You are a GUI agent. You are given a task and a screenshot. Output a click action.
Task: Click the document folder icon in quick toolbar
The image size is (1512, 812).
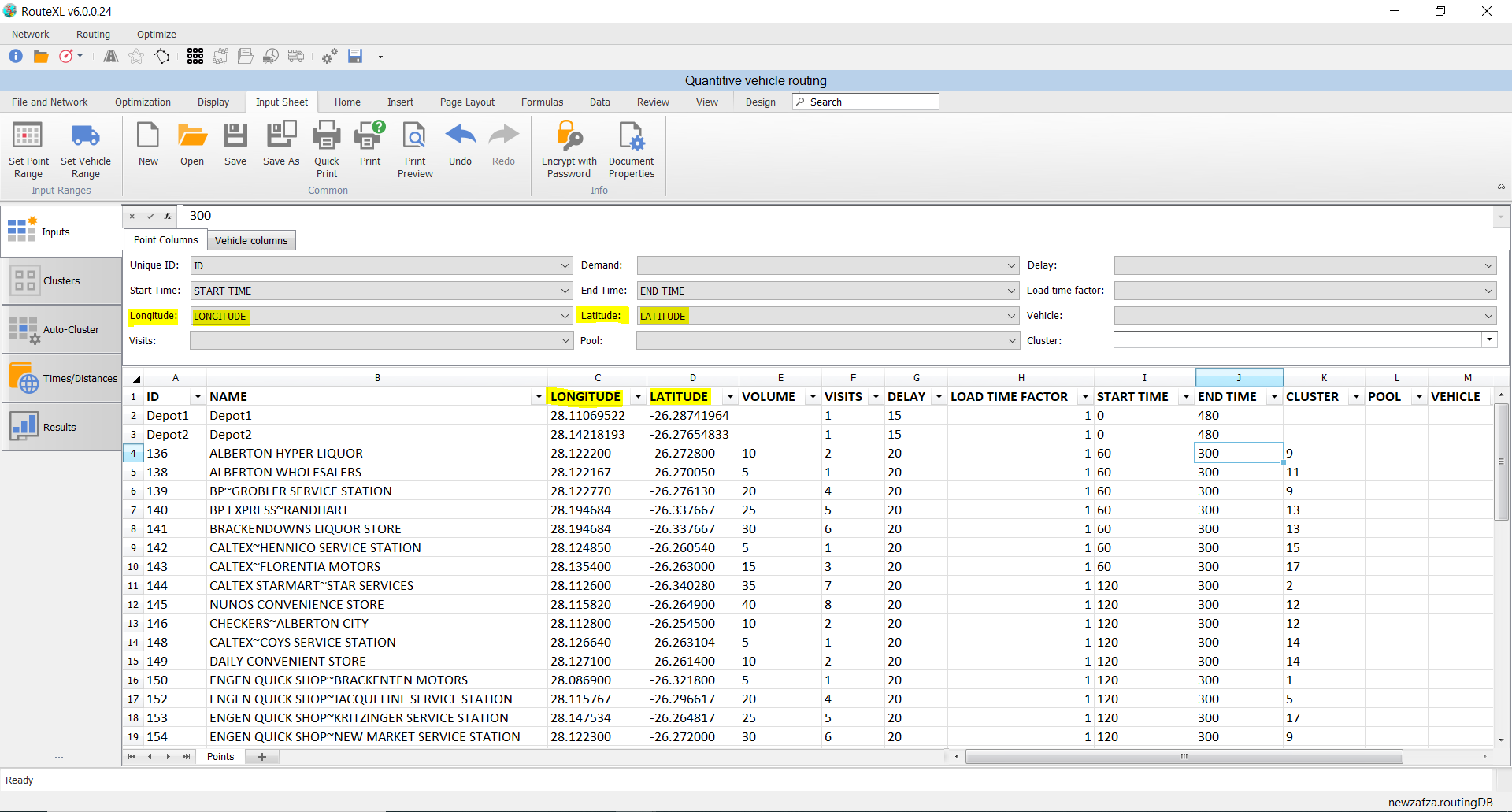pyautogui.click(x=246, y=56)
